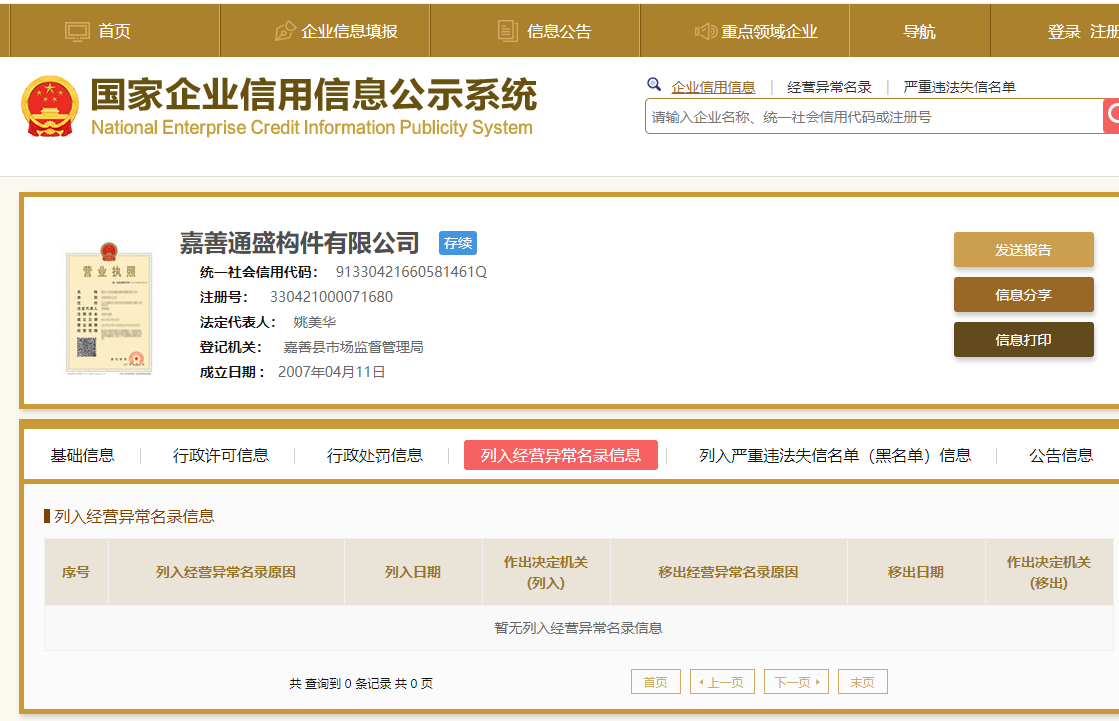The image size is (1119, 721).
Task: Click the 移出经营异常名录原因 column header
Action: coord(728,572)
